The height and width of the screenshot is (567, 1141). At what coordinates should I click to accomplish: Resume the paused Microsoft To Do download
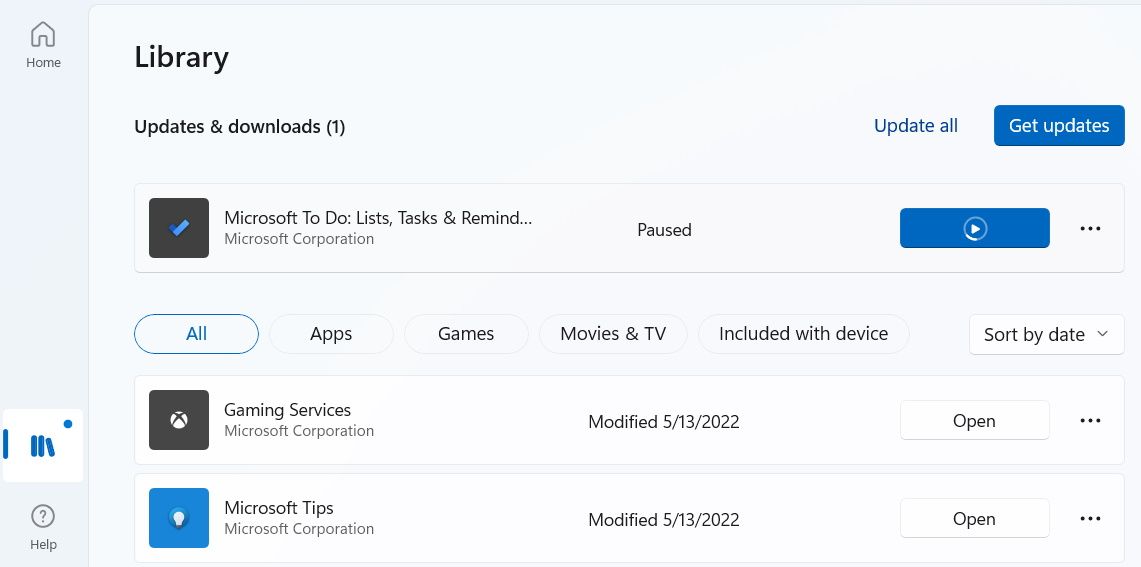tap(974, 229)
